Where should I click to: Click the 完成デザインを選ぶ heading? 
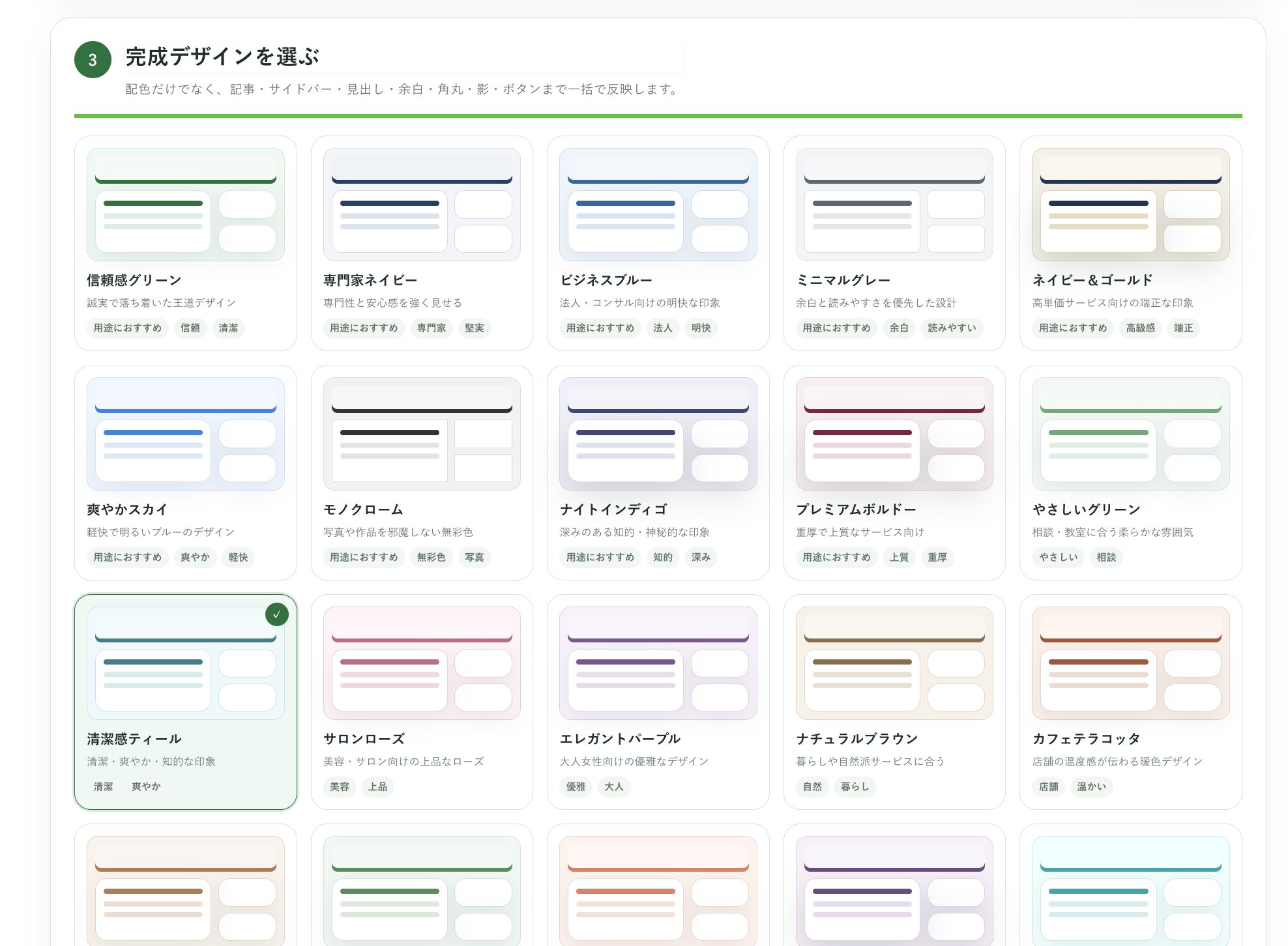(x=222, y=57)
